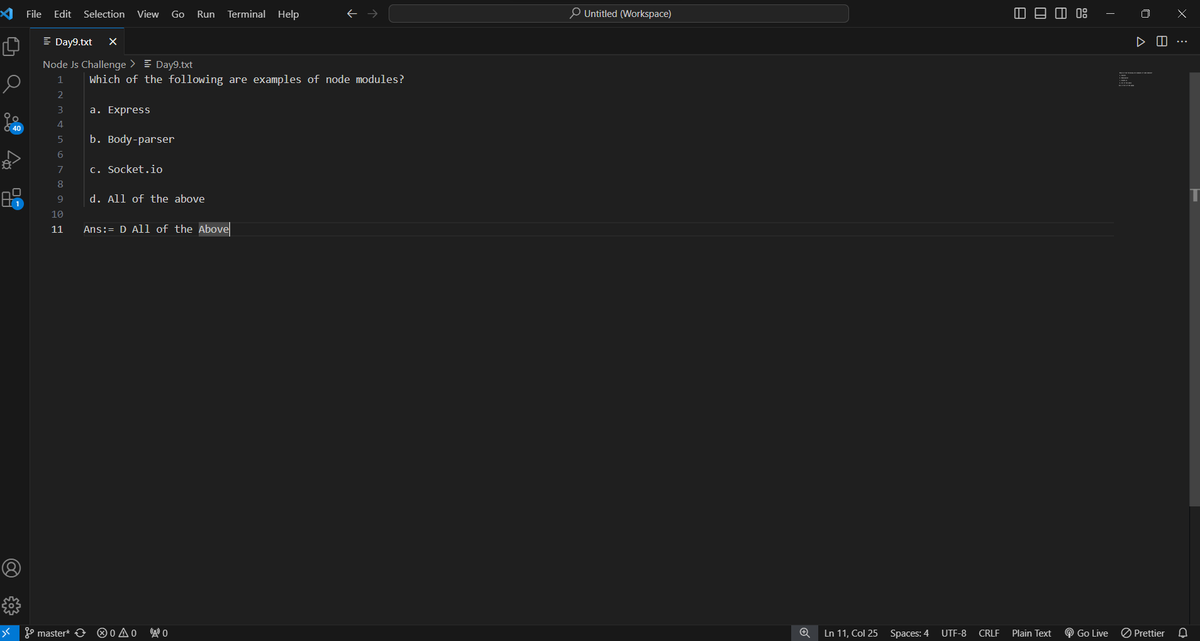
Task: Click Ln 11, Col 25 to go to line
Action: click(851, 633)
